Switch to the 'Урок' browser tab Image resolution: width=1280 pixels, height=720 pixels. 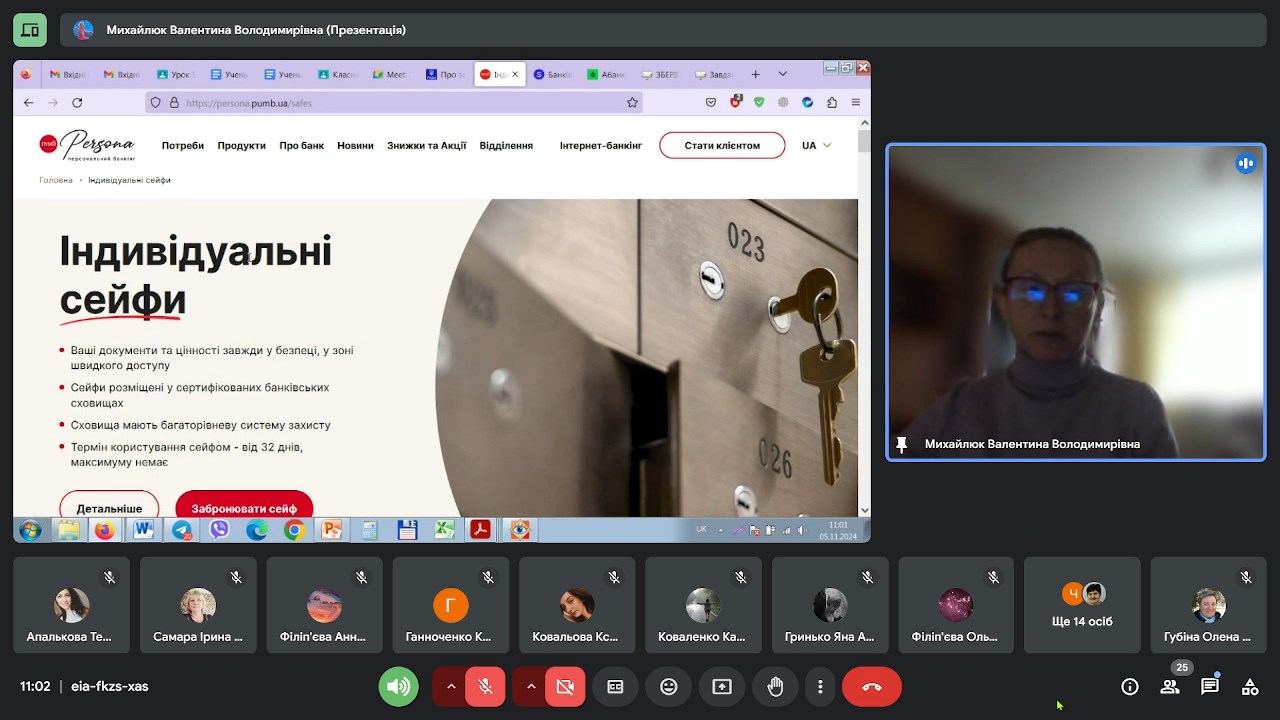[x=176, y=74]
